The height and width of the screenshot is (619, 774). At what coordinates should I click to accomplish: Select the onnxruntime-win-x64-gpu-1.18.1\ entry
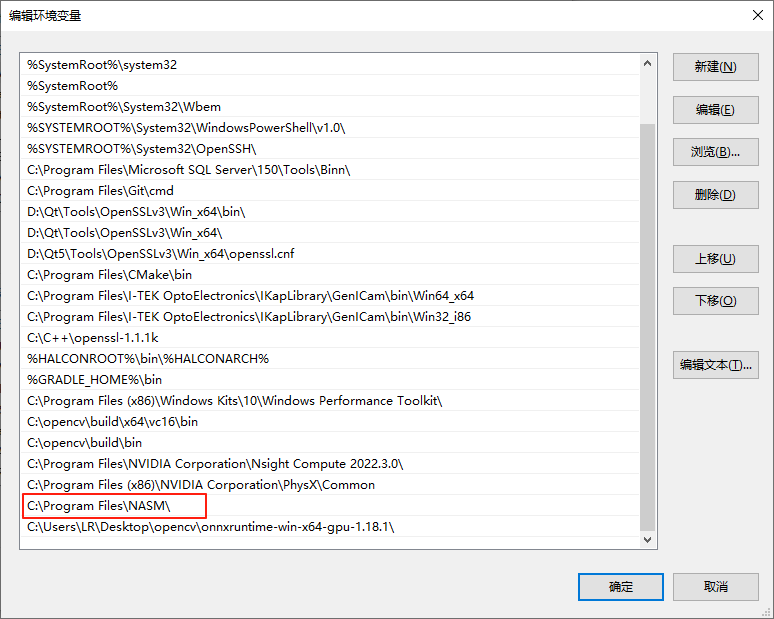pos(330,527)
